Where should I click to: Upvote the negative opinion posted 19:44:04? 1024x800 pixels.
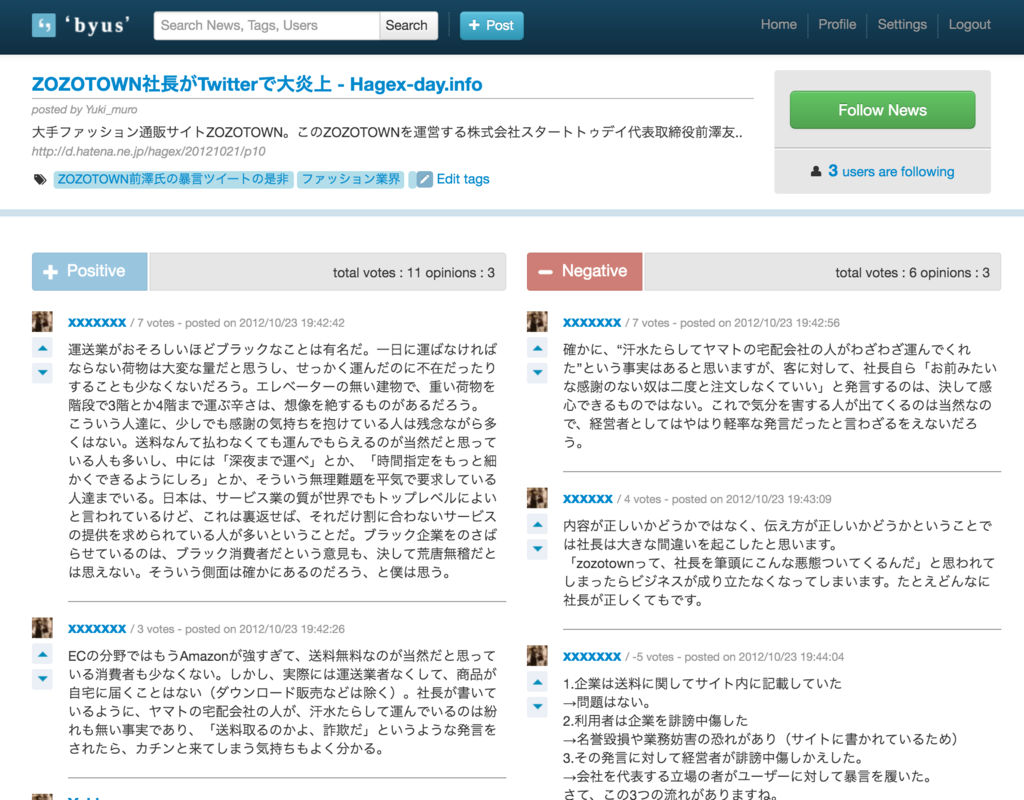tap(537, 682)
